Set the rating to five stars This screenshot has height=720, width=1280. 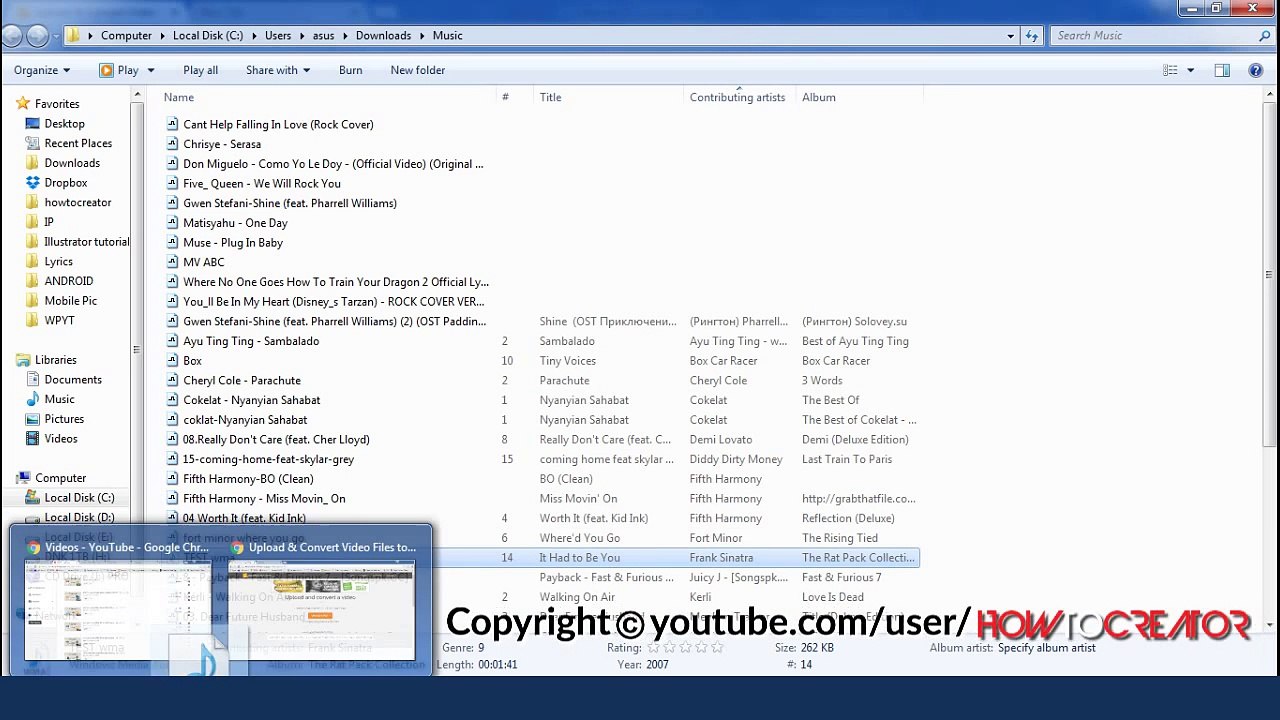coord(716,648)
